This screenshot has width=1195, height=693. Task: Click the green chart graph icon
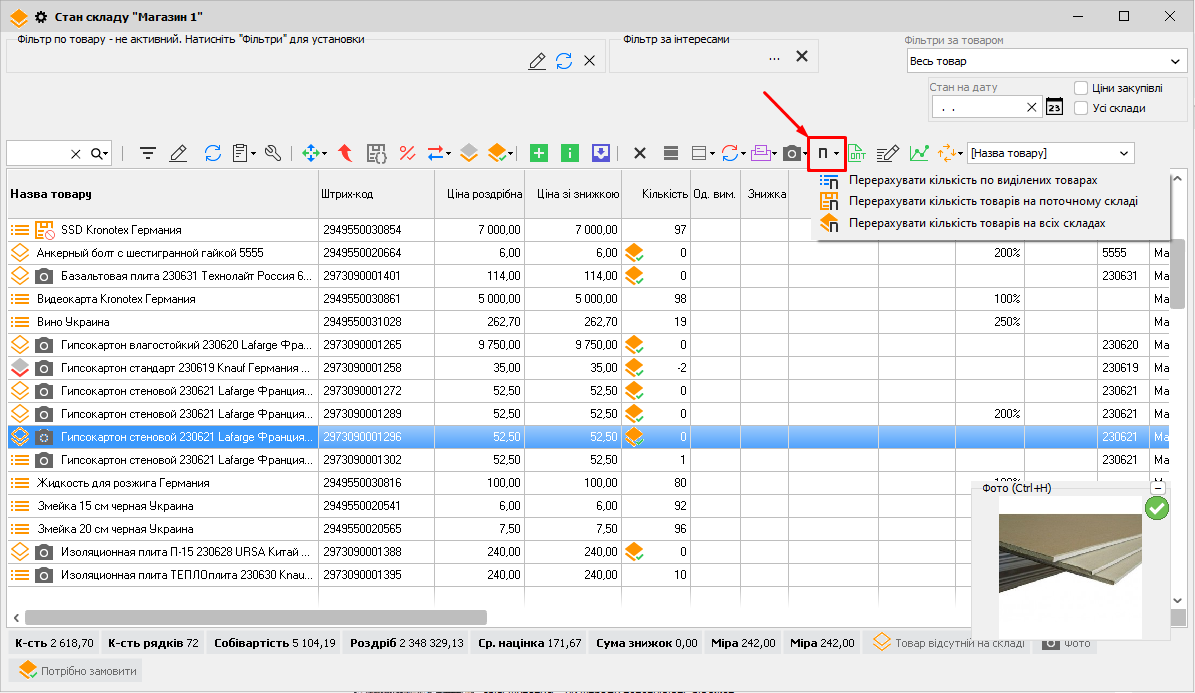919,153
